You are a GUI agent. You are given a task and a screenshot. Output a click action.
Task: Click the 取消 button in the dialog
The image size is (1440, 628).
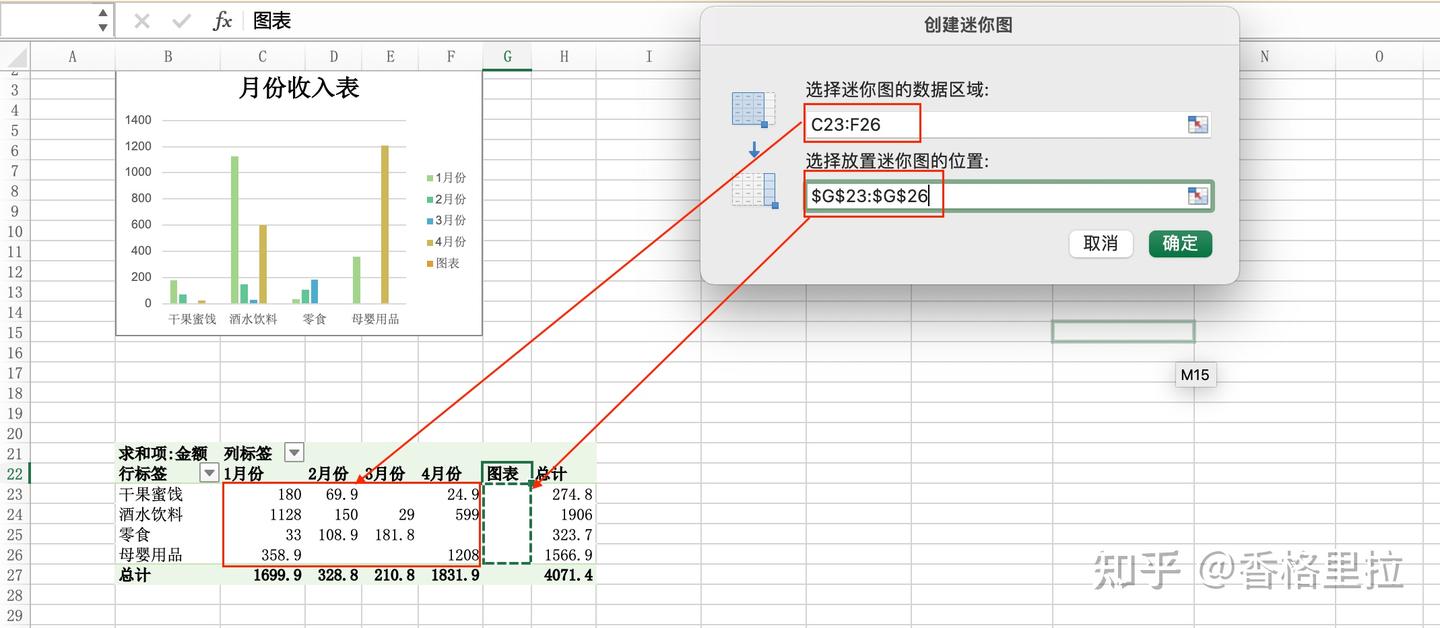click(1100, 243)
